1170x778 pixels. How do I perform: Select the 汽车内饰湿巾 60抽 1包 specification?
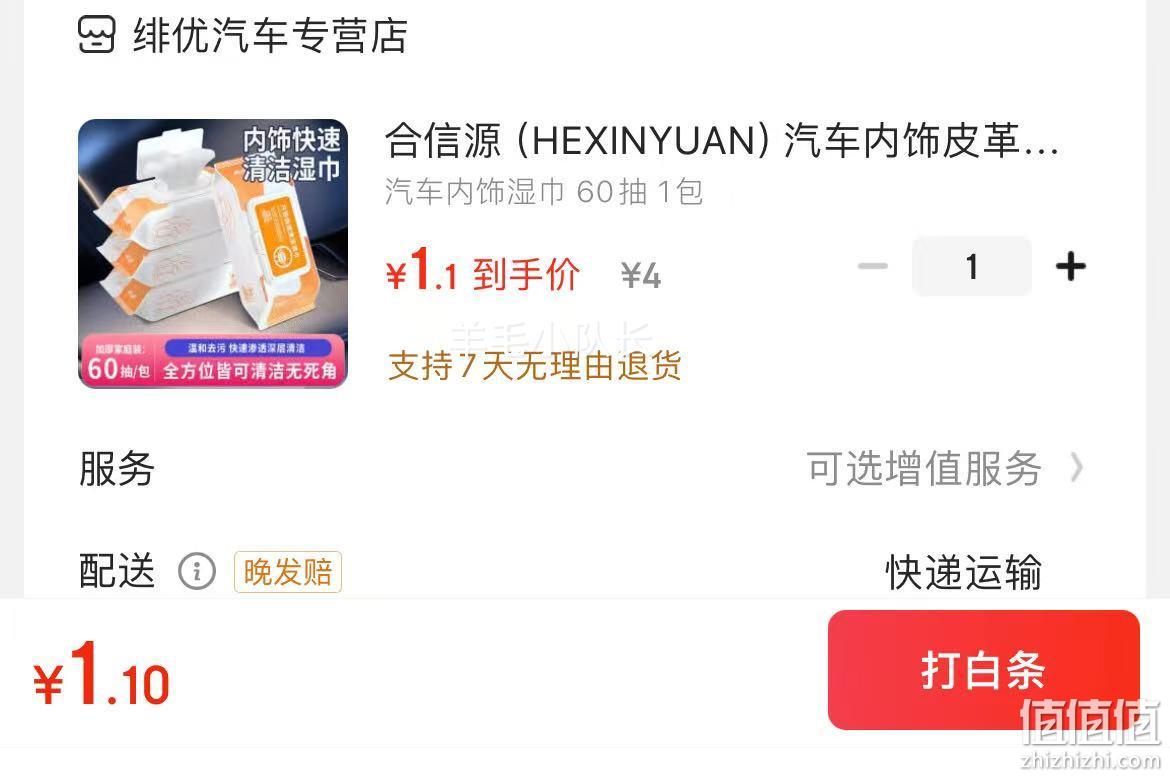pyautogui.click(x=544, y=192)
